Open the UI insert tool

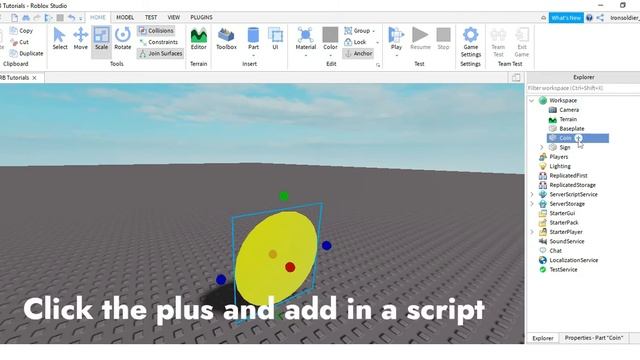(275, 38)
